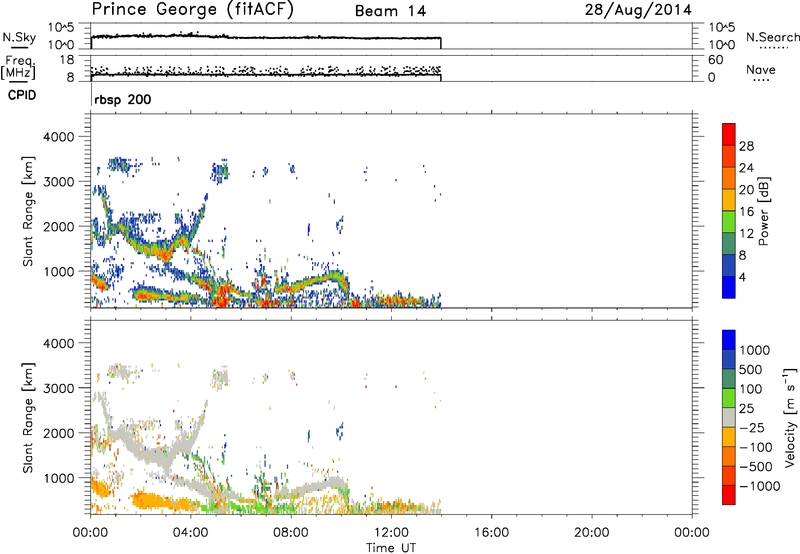Image resolution: width=800 pixels, height=554 pixels.
Task: Select the "N.Sky" legend label
Action: click(19, 37)
